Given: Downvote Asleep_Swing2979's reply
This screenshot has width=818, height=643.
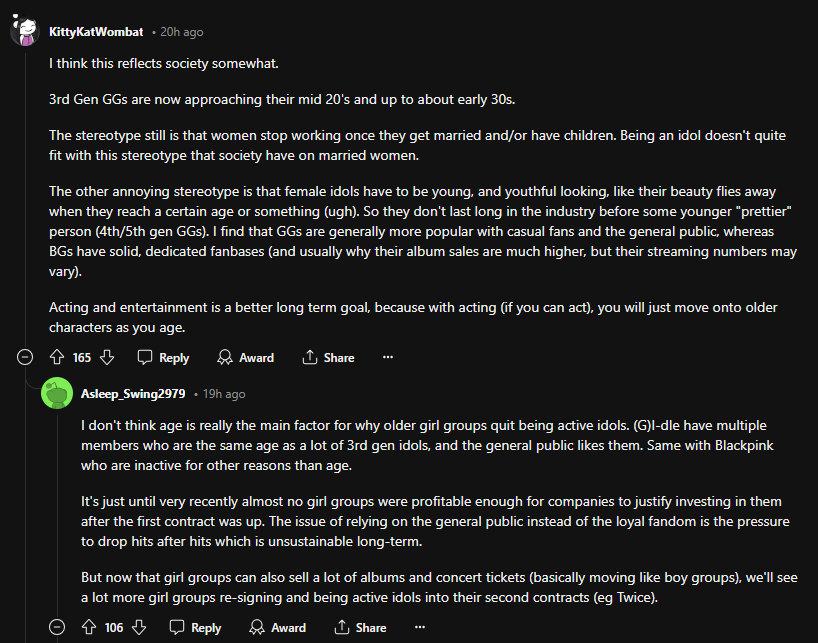Looking at the screenshot, I should coord(139,627).
